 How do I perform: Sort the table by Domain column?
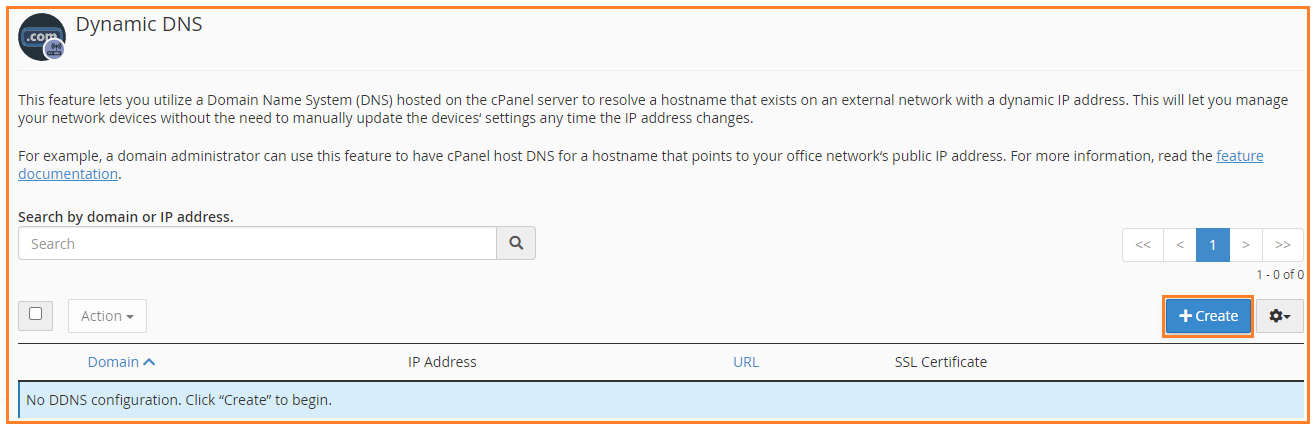121,362
